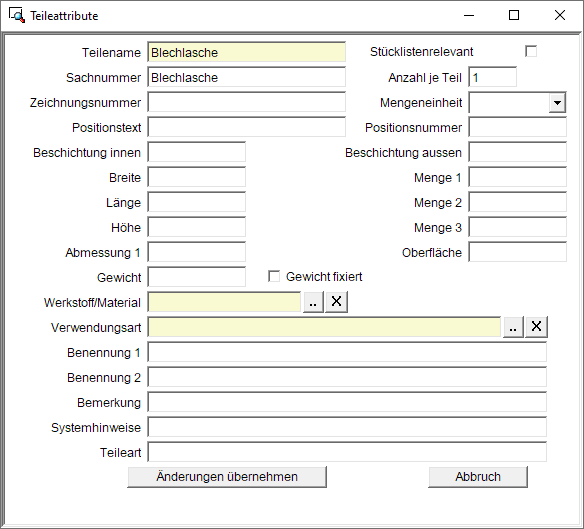Click Änderungen übernehmen button
The width and height of the screenshot is (584, 529).
coord(227,477)
